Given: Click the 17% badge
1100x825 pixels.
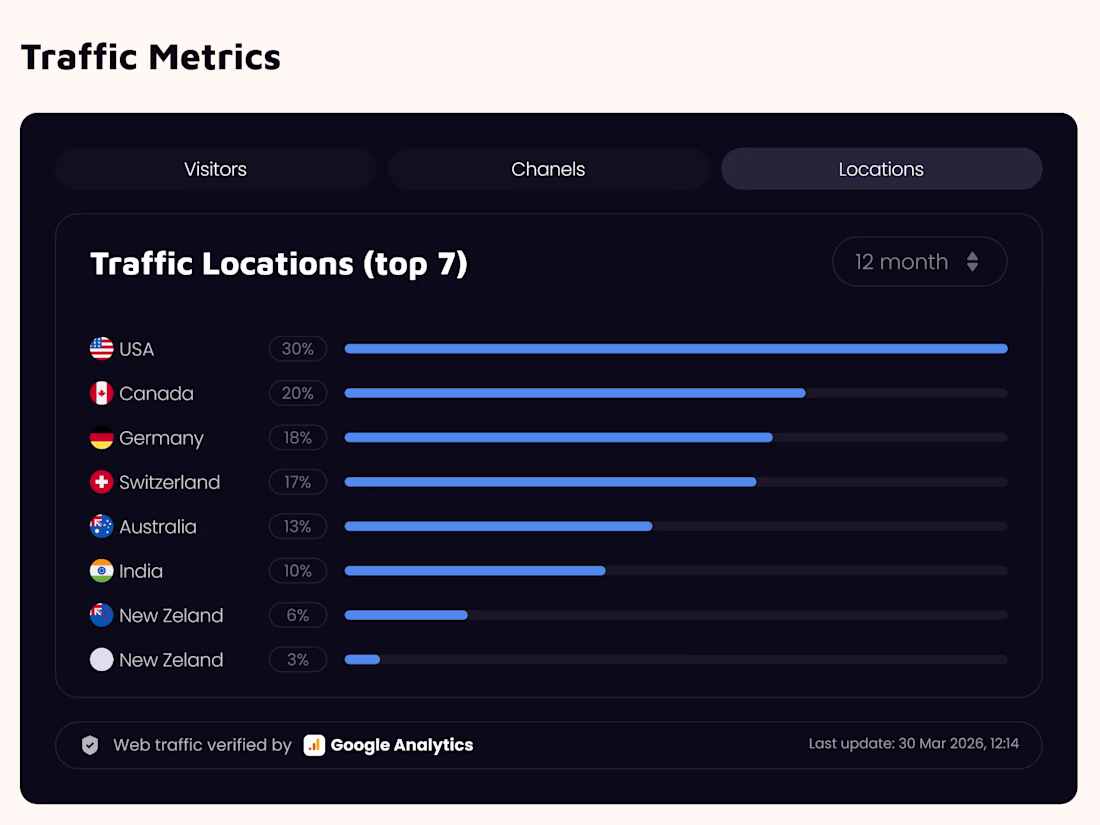Looking at the screenshot, I should (298, 482).
